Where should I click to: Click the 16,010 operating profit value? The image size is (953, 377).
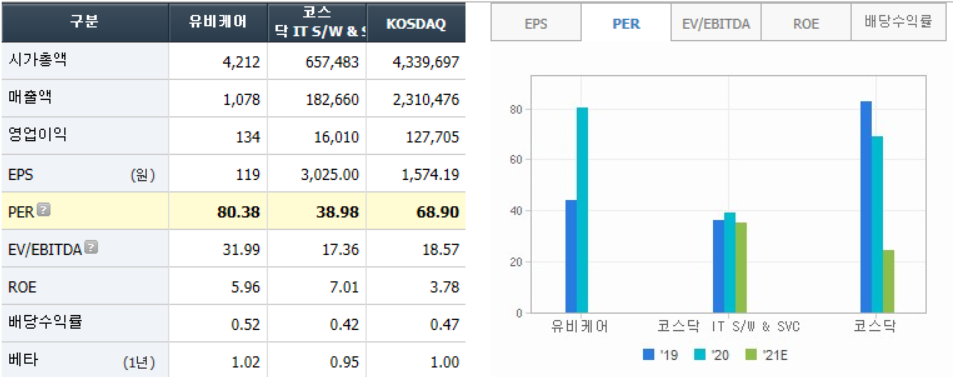338,137
